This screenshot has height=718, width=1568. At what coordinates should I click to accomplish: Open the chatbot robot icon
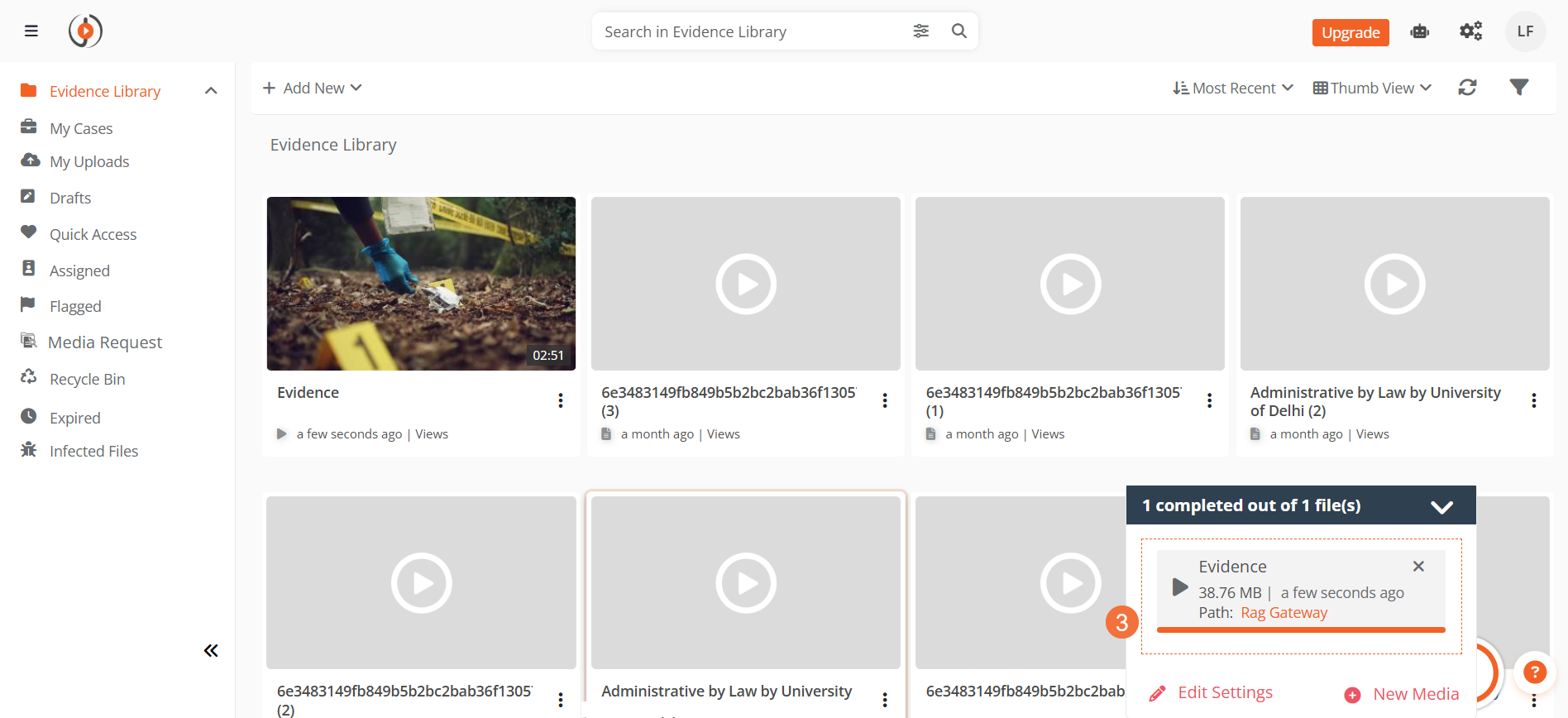click(1420, 31)
